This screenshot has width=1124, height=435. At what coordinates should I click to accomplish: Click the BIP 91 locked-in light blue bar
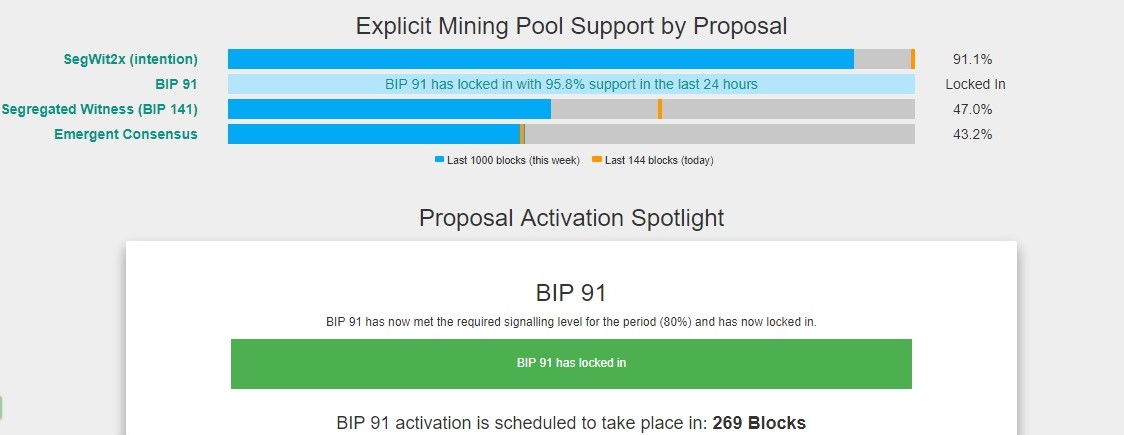pos(571,85)
